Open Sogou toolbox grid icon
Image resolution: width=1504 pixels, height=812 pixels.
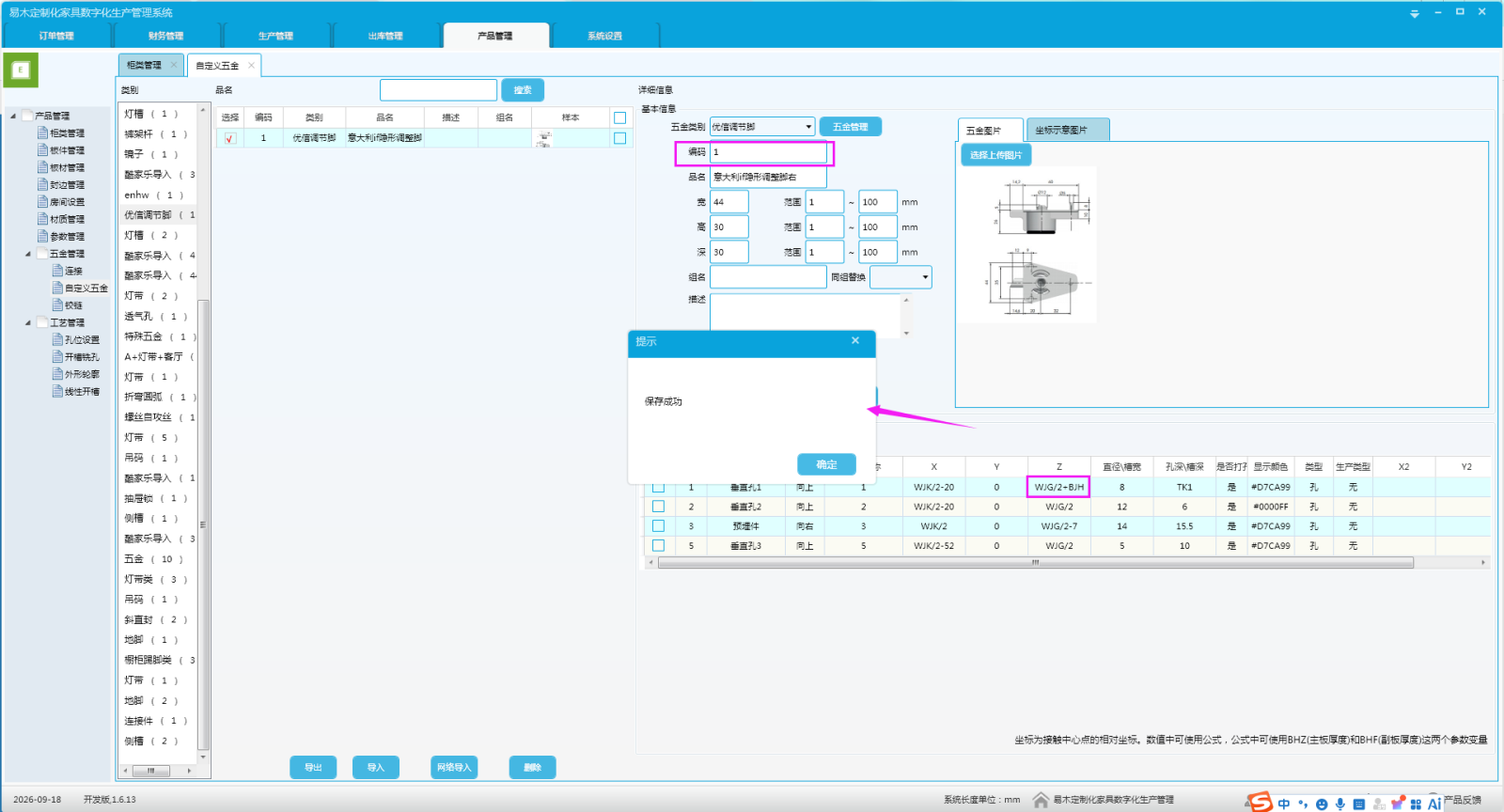click(x=1416, y=804)
